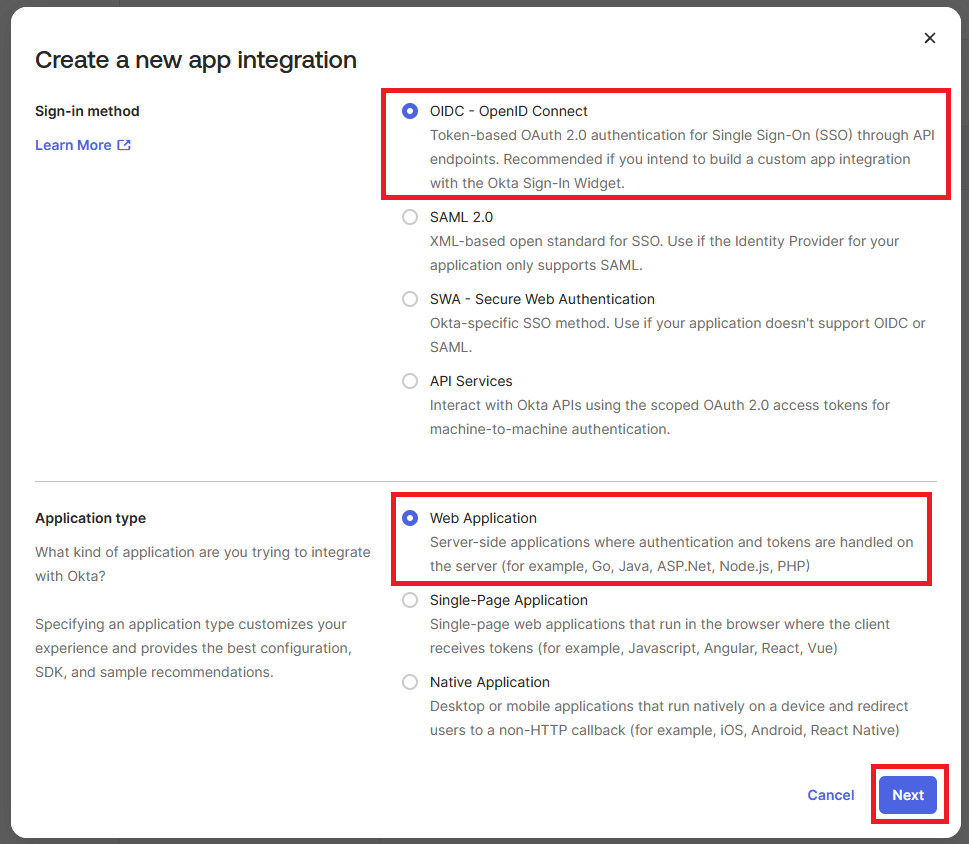The image size is (969, 844).
Task: Click the API Services machine-to-machine description
Action: 659,417
